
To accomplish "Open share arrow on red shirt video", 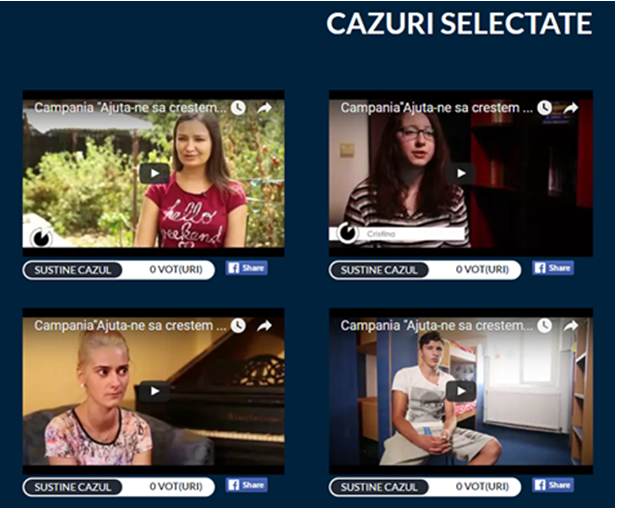I will tap(264, 107).
